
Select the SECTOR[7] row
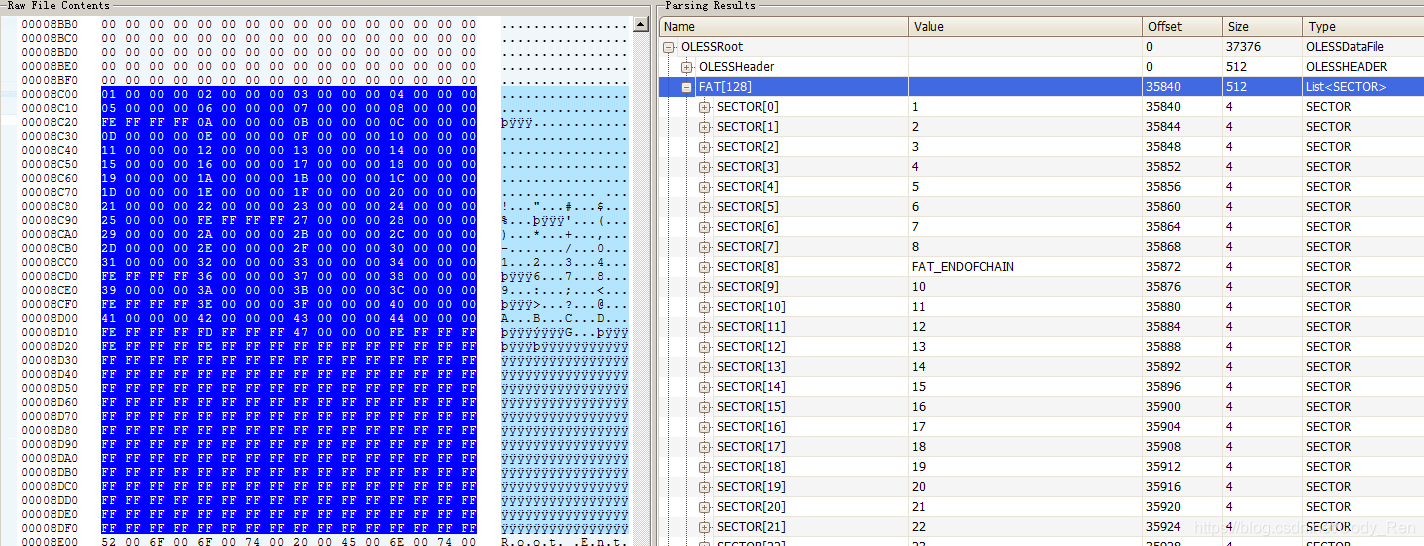(1042, 247)
